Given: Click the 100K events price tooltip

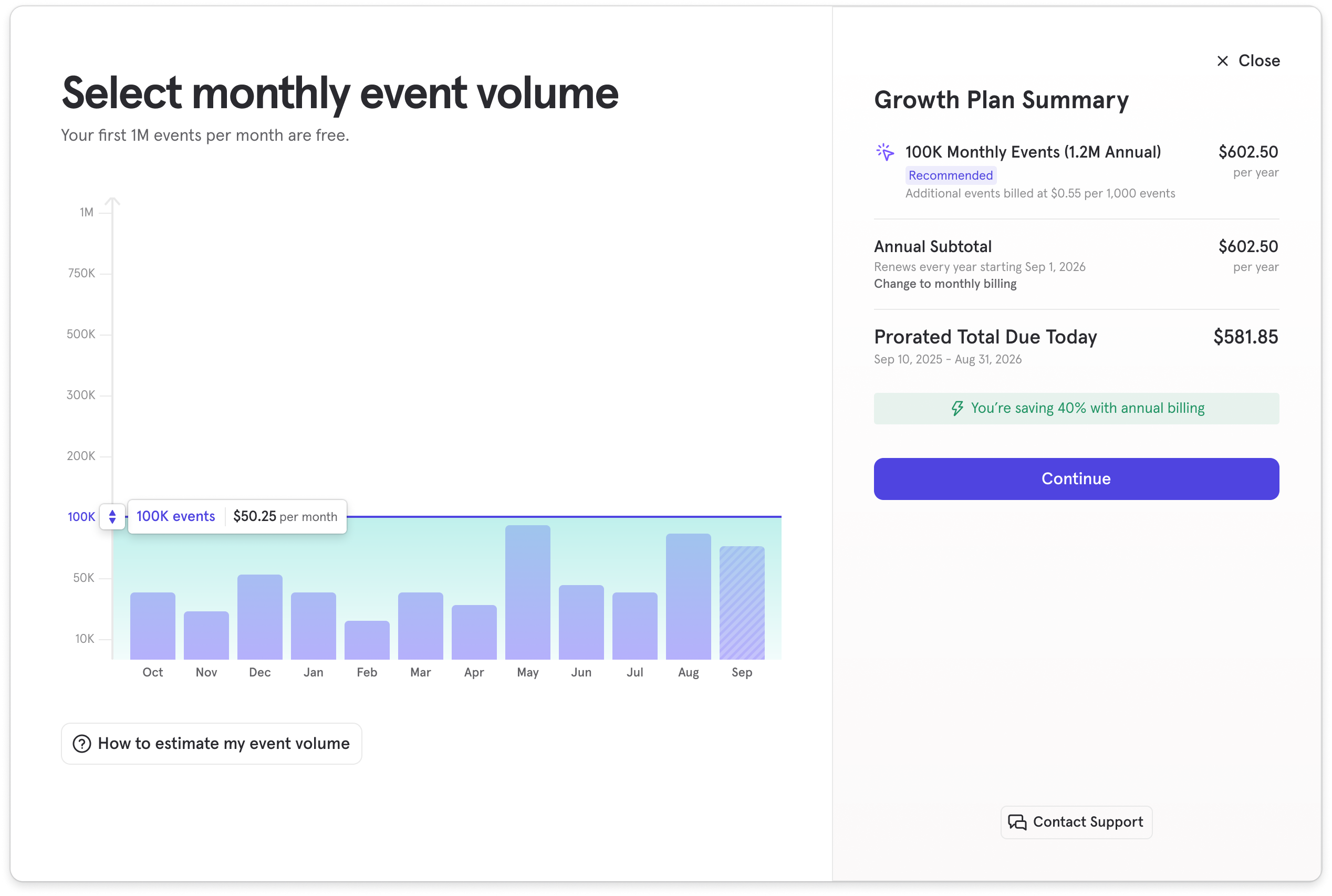Looking at the screenshot, I should coord(237,517).
